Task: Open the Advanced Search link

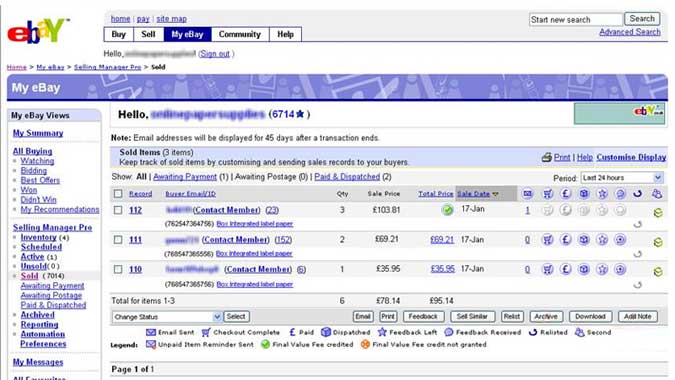Action: click(x=630, y=32)
